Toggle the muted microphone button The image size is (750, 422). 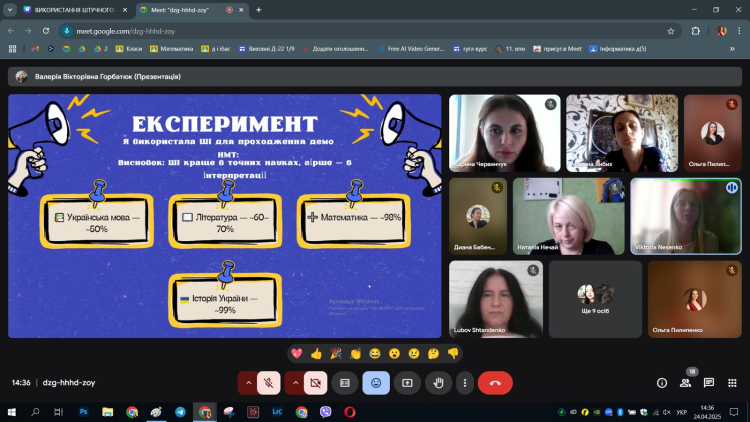(268, 382)
